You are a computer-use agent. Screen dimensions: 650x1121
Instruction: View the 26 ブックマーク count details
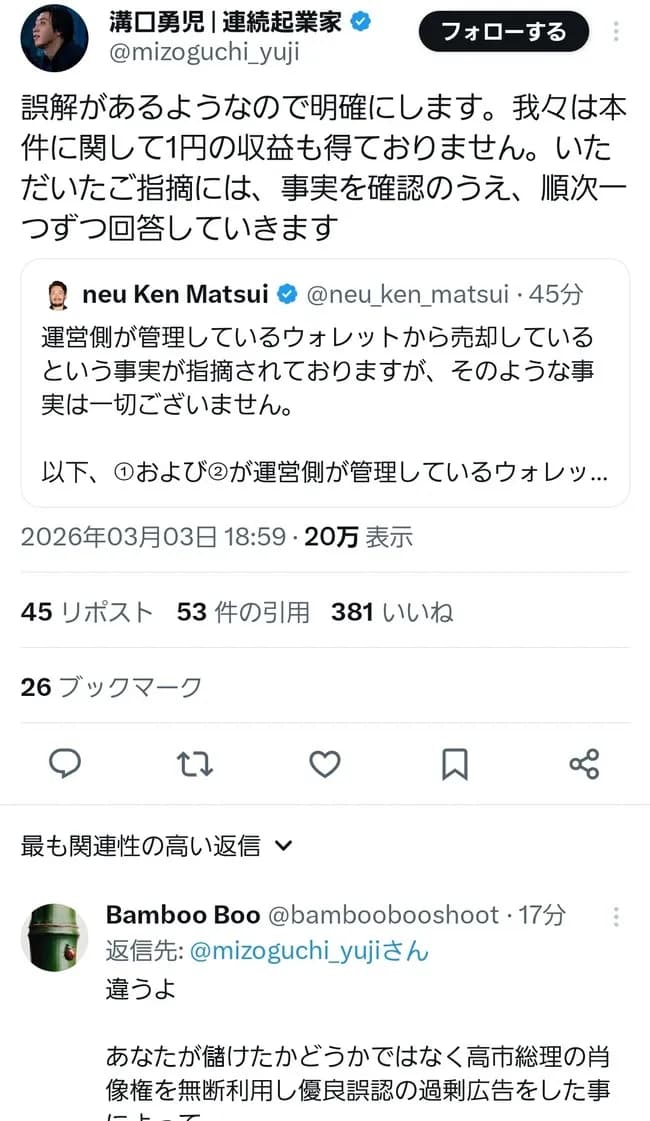pyautogui.click(x=110, y=687)
